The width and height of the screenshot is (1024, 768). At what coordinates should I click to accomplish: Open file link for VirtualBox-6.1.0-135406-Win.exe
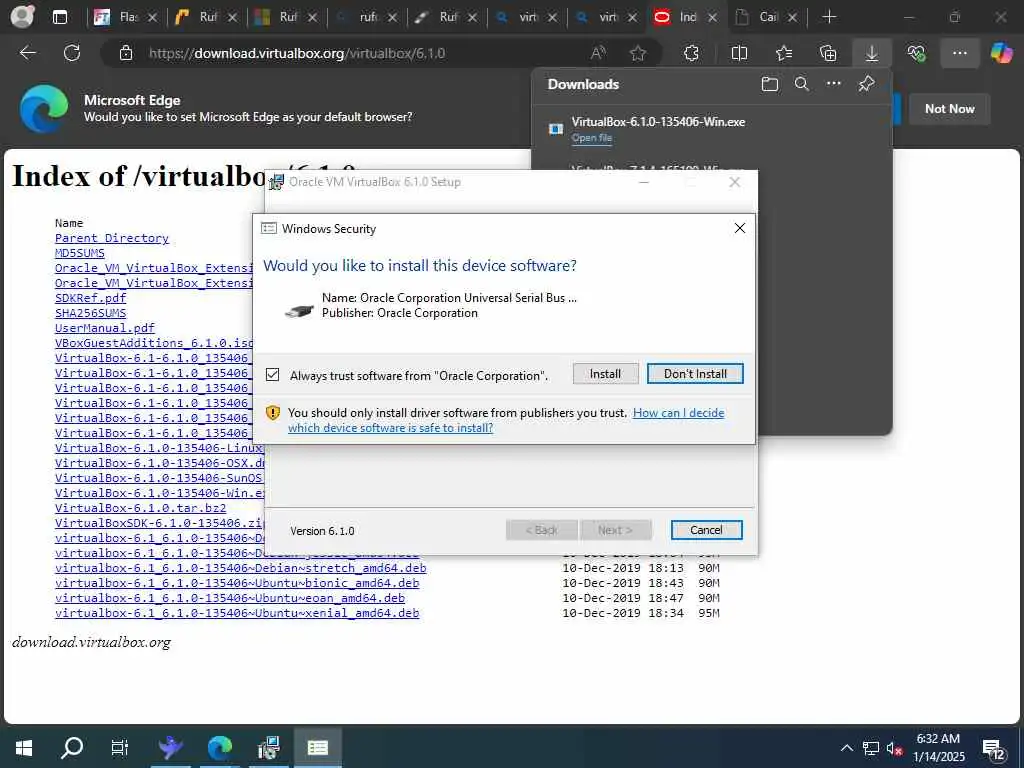(592, 138)
